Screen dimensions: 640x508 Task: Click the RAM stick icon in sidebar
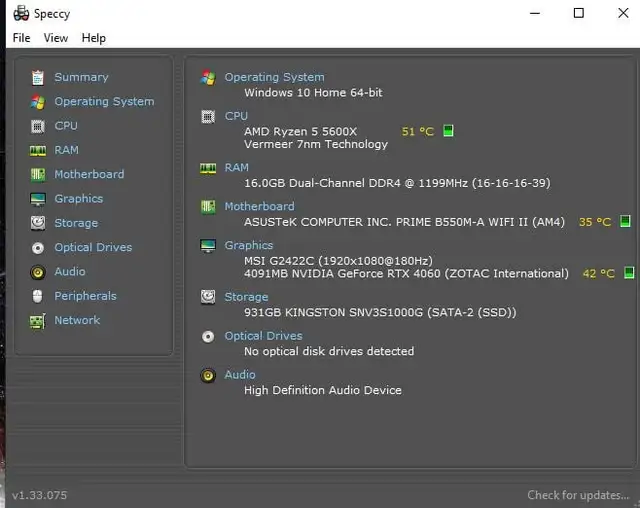point(38,151)
